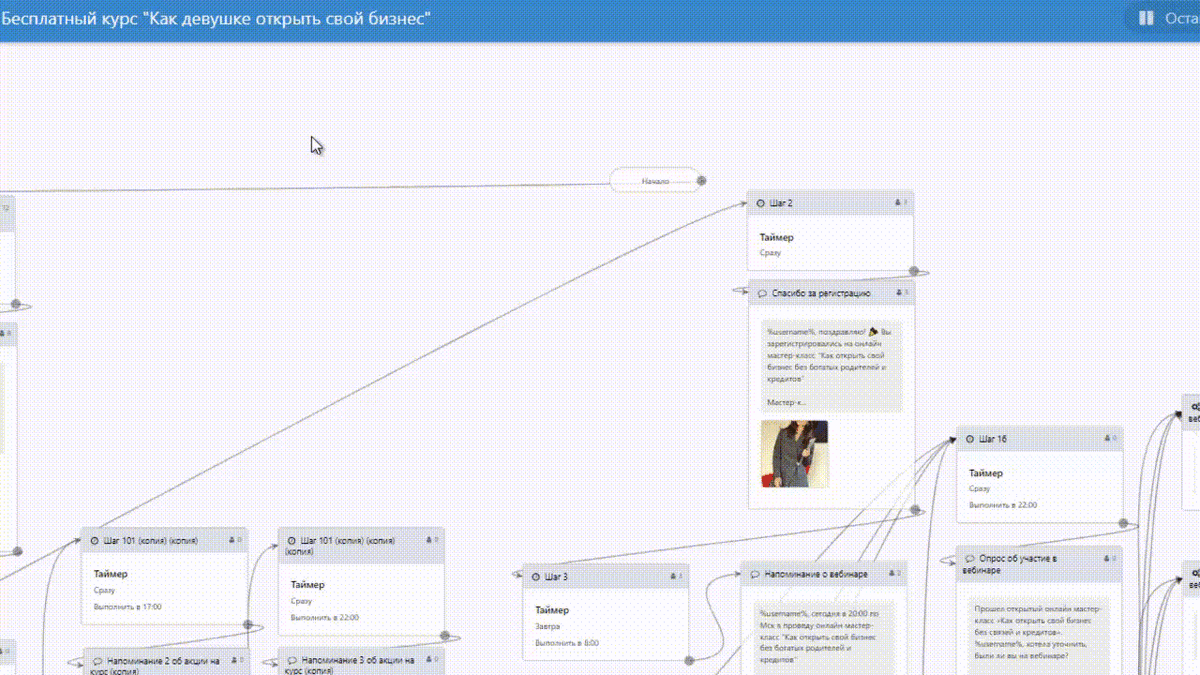Click Выполнить в 17:00 in Шаг 101

point(127,607)
